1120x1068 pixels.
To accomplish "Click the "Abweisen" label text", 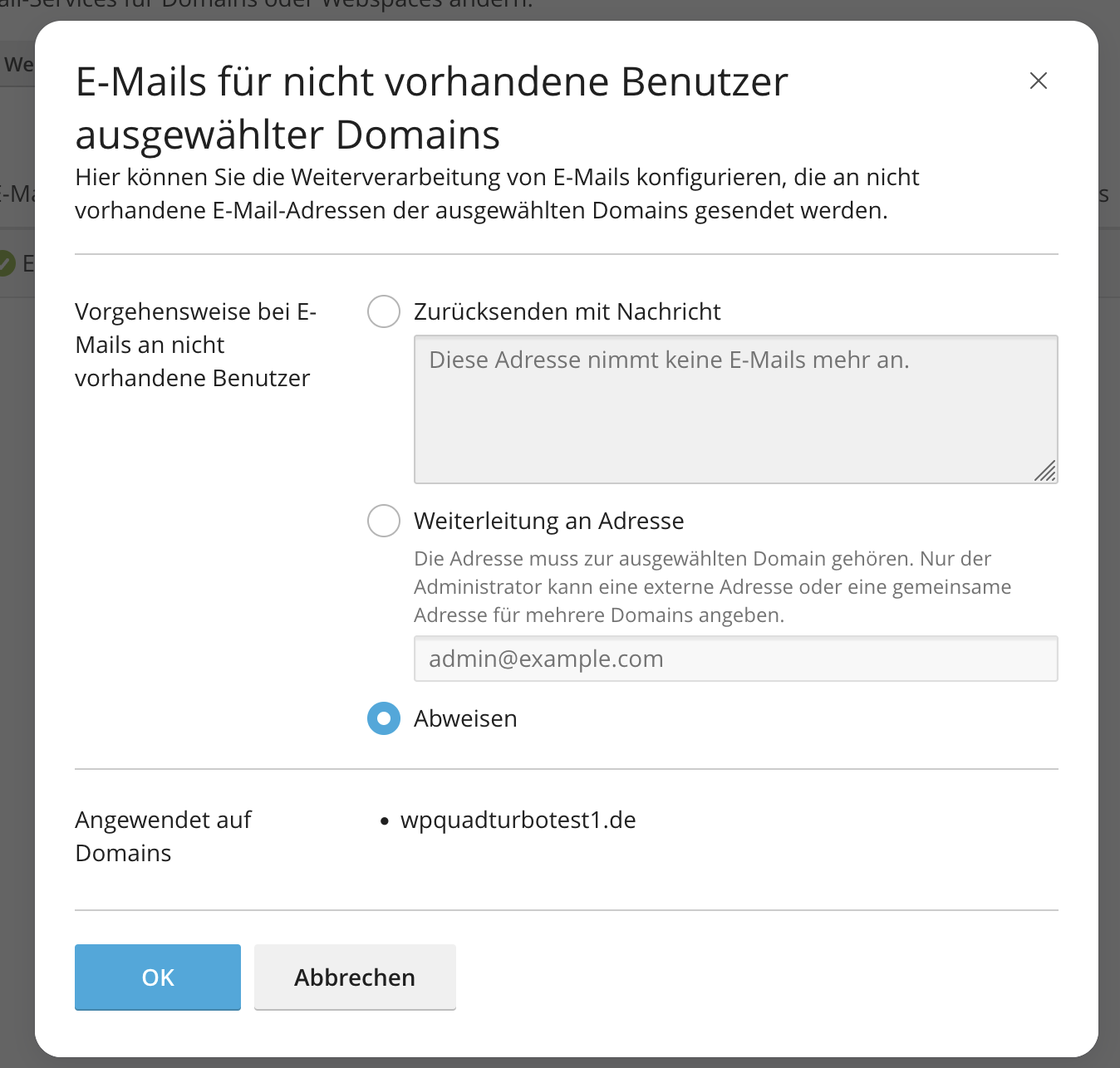I will click(465, 718).
